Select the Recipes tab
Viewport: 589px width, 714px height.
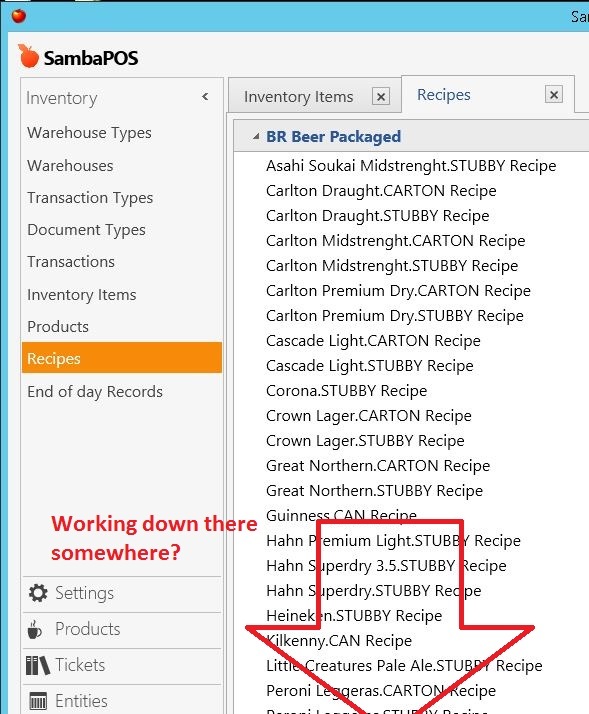tap(444, 94)
